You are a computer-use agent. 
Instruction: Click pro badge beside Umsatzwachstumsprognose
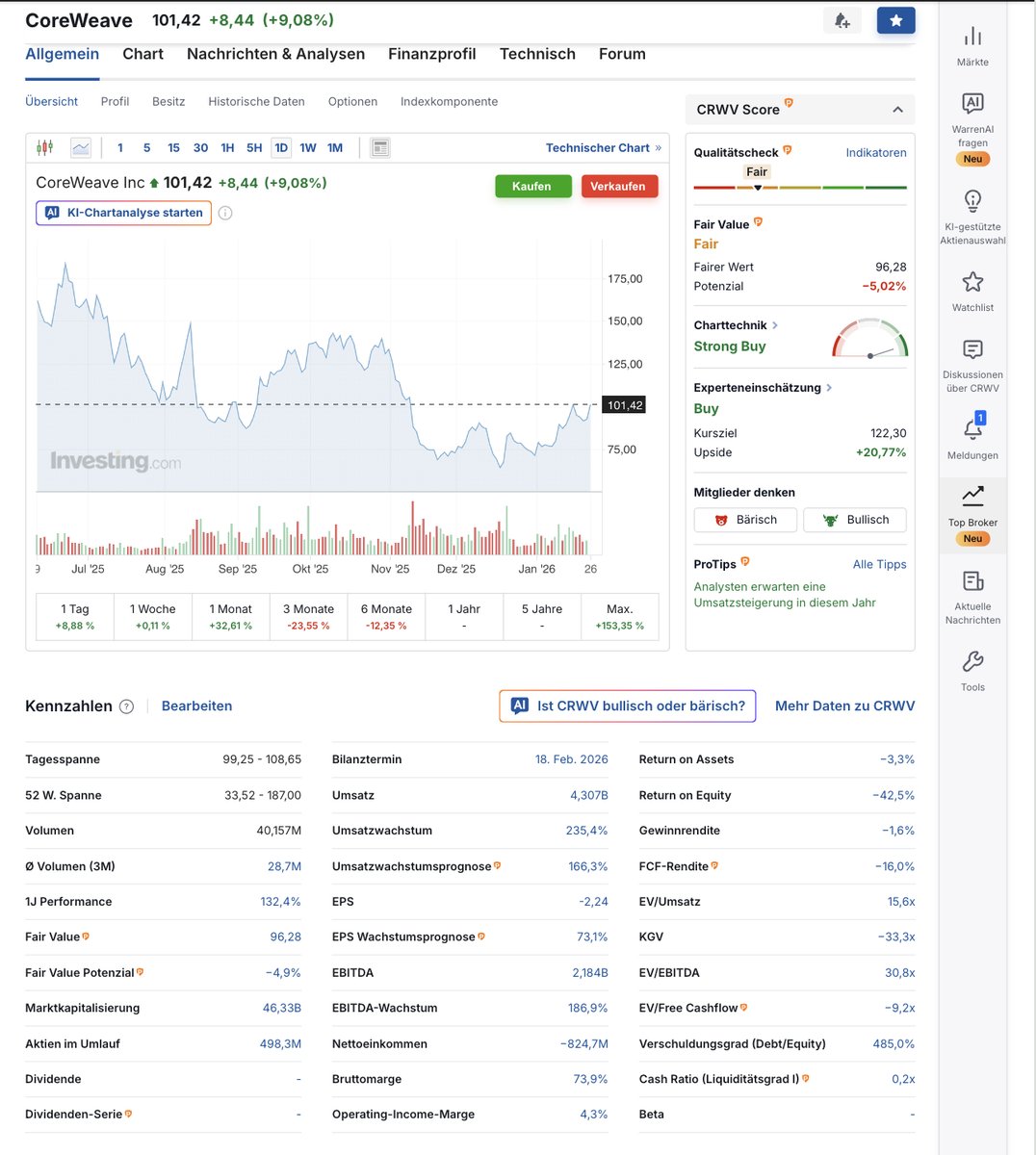497,865
